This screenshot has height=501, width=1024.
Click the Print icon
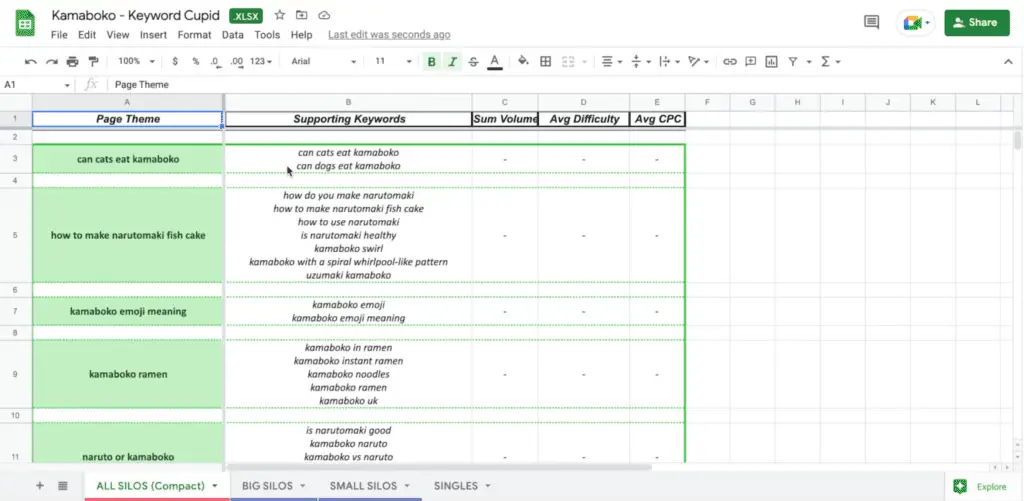click(72, 61)
